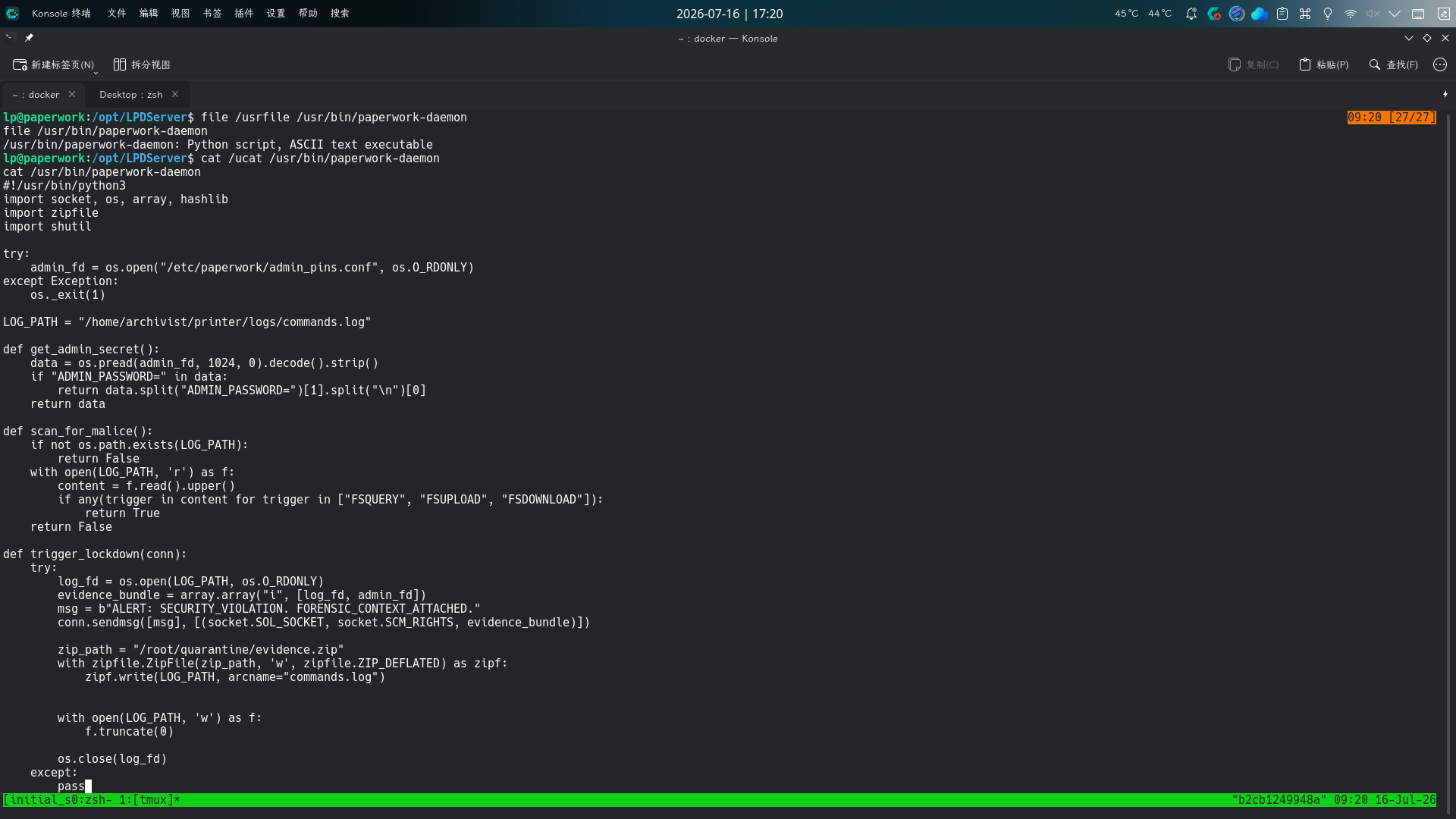
Task: Open the 帮助 menu
Action: pos(308,14)
